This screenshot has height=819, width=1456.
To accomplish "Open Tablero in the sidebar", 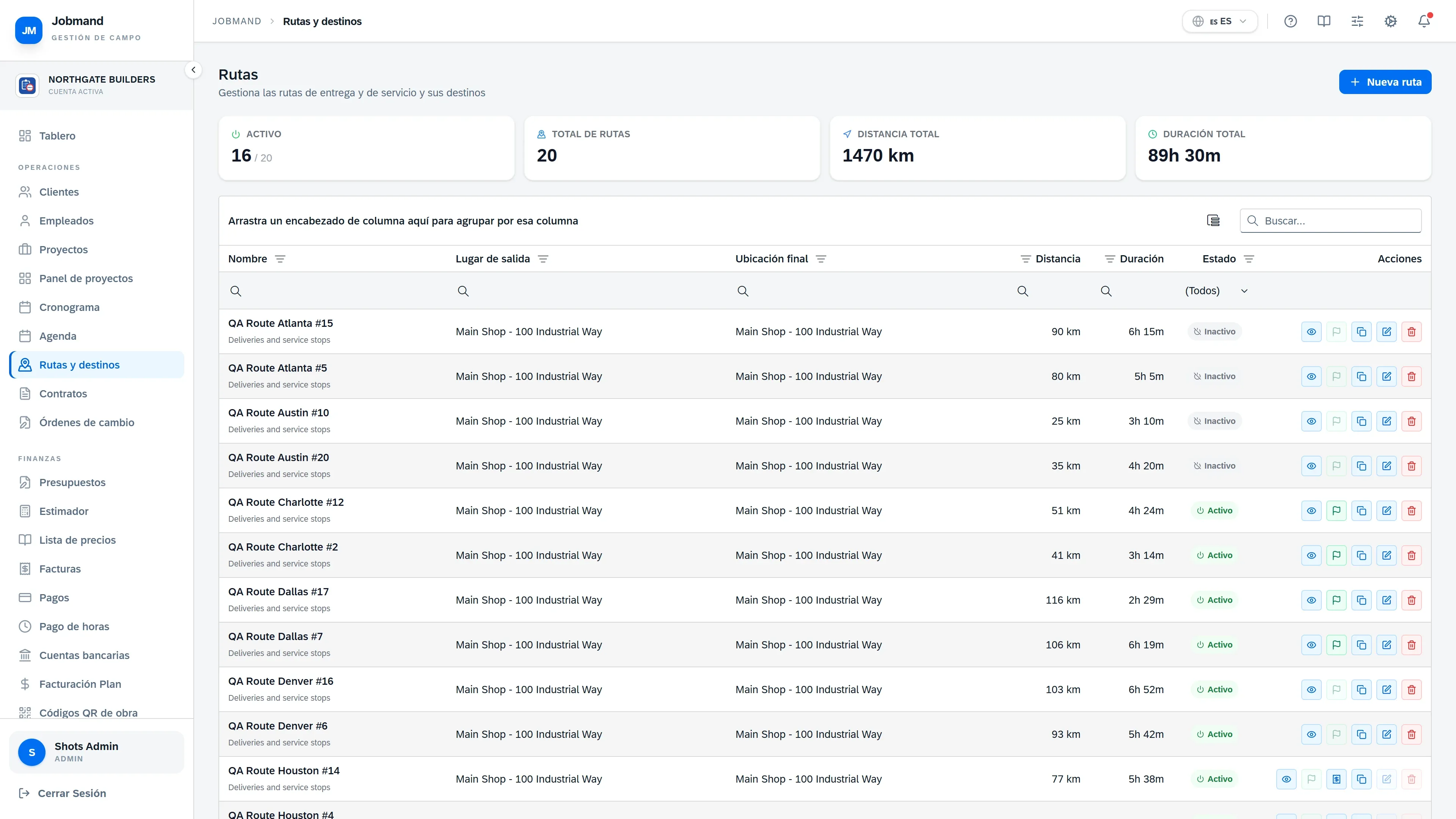I will (97, 136).
